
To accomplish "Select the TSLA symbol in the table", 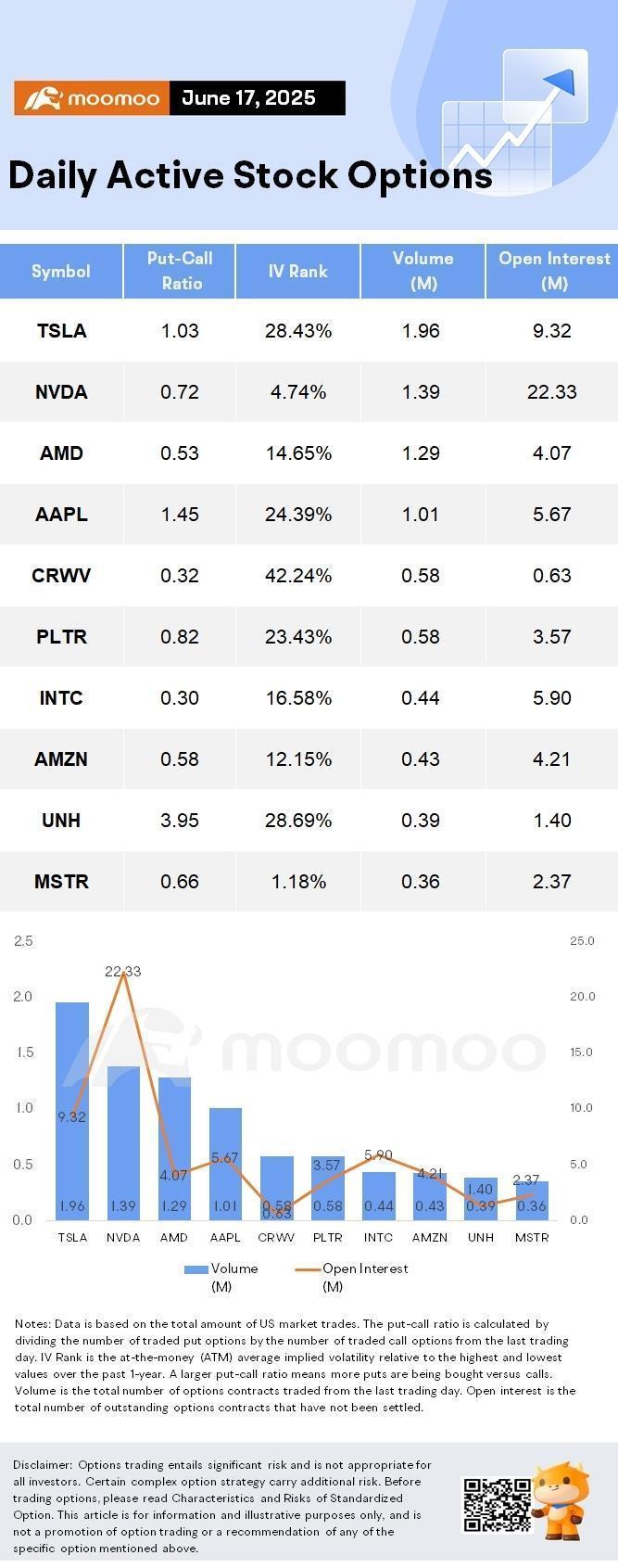I will click(x=61, y=330).
